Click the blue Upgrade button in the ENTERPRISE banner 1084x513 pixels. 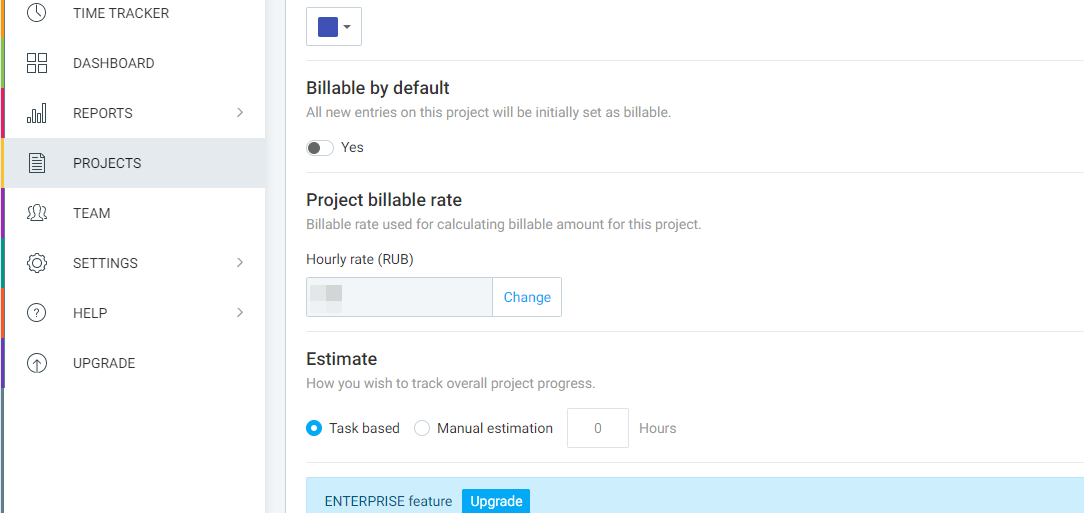[496, 501]
